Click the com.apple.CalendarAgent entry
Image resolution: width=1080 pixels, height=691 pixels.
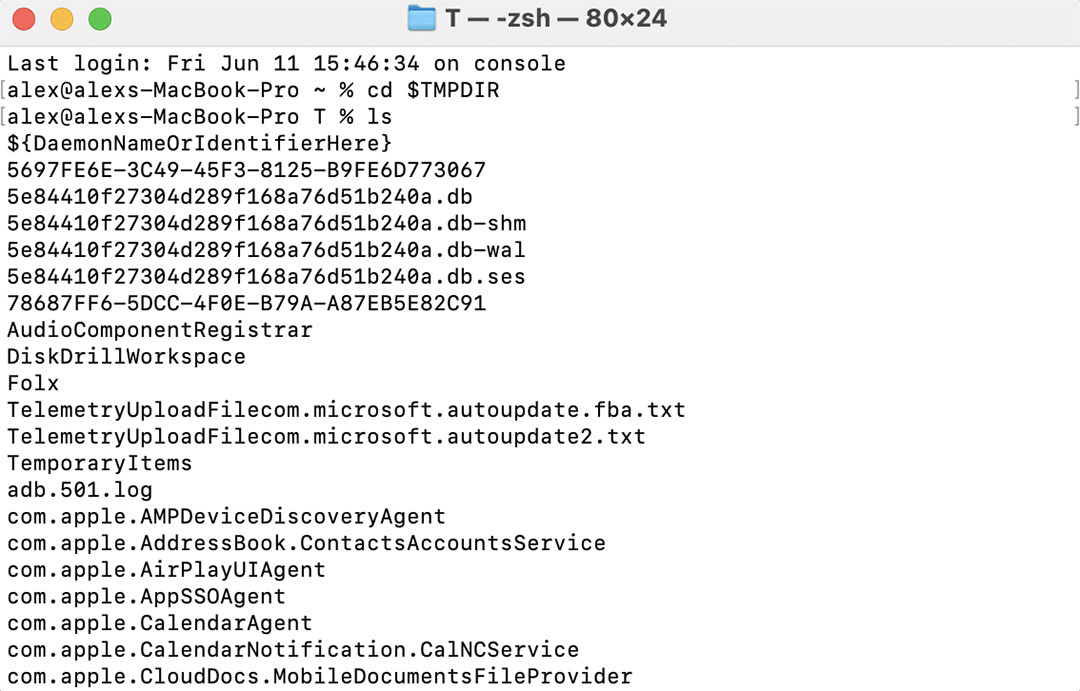(159, 623)
